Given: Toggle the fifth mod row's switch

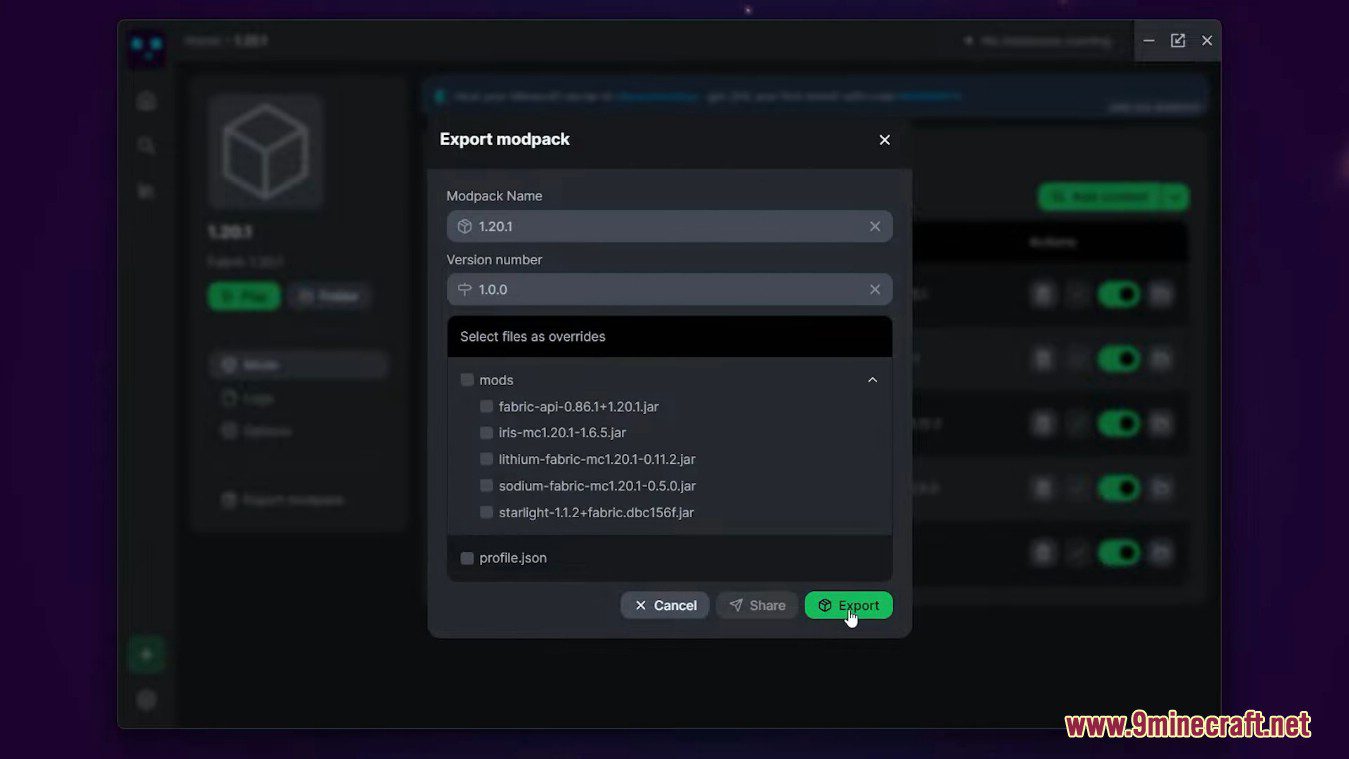Looking at the screenshot, I should (1119, 552).
